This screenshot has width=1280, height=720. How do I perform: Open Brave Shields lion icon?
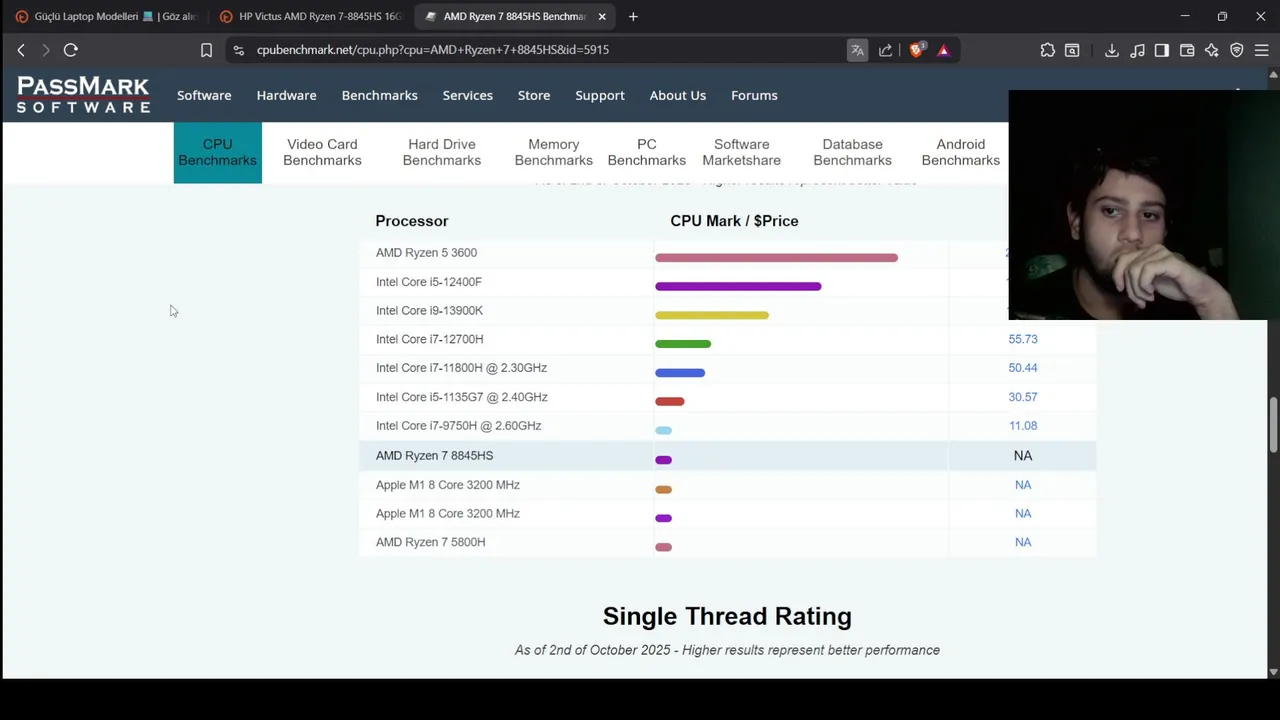click(916, 50)
